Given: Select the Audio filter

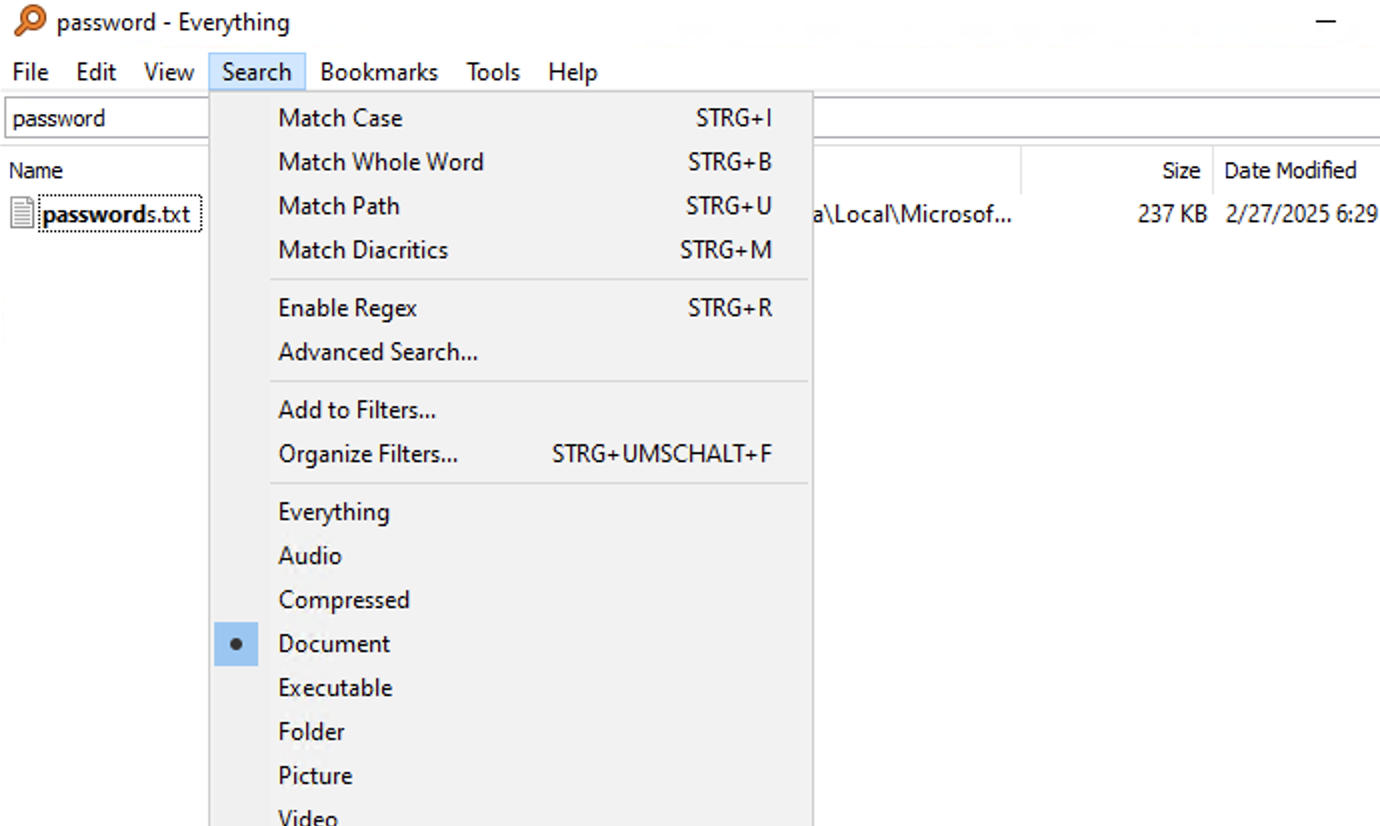Looking at the screenshot, I should 511,556.
